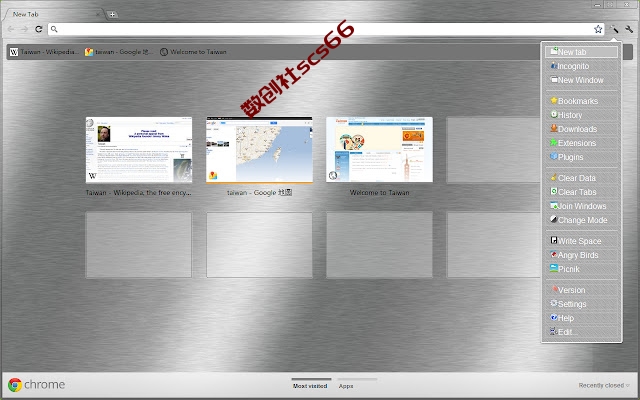Launch Angry Birds from menu
The width and height of the screenshot is (640, 400).
581,255
